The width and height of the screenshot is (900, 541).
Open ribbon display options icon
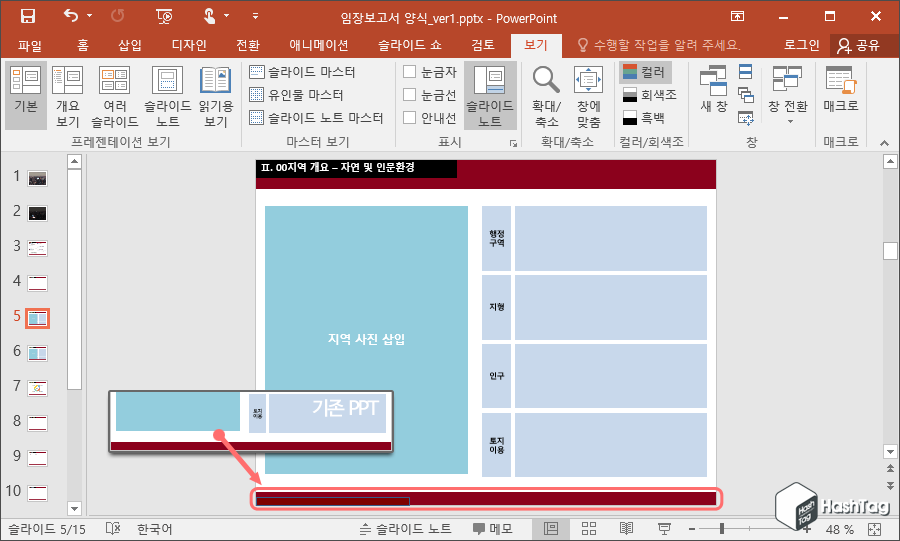738,16
